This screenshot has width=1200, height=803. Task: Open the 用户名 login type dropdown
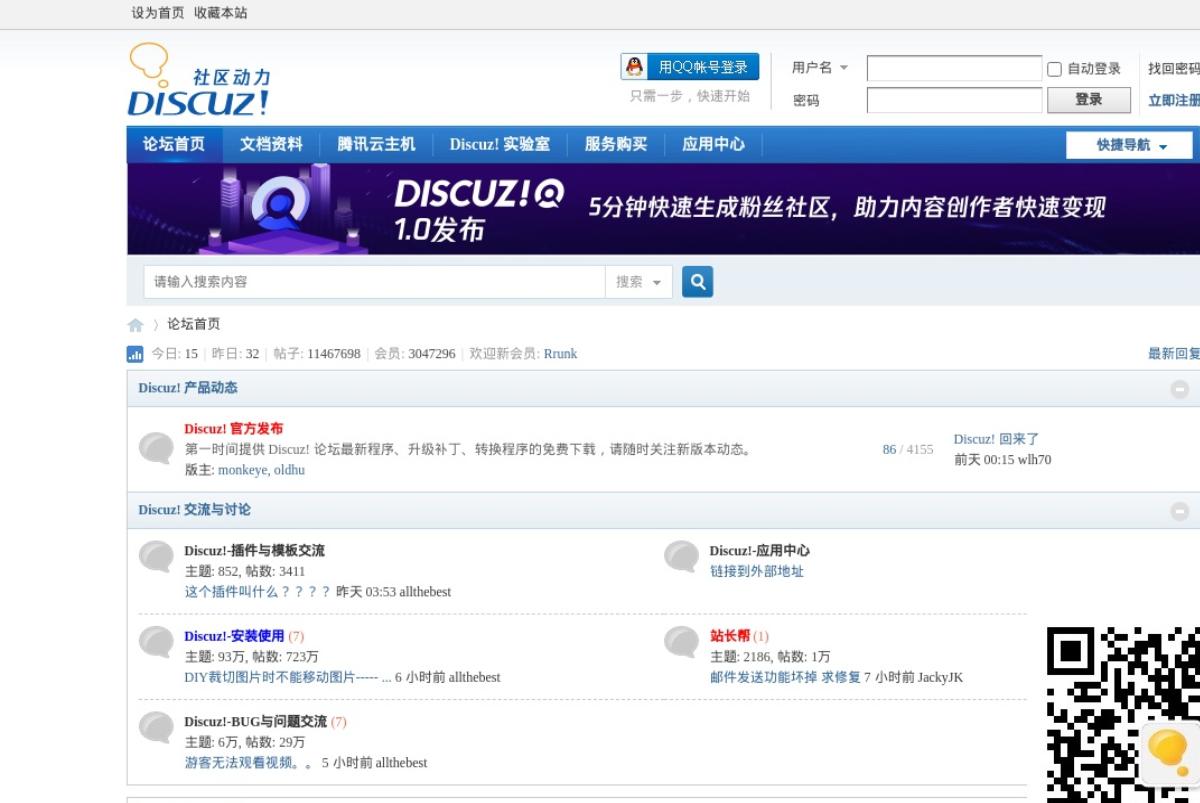coord(820,68)
